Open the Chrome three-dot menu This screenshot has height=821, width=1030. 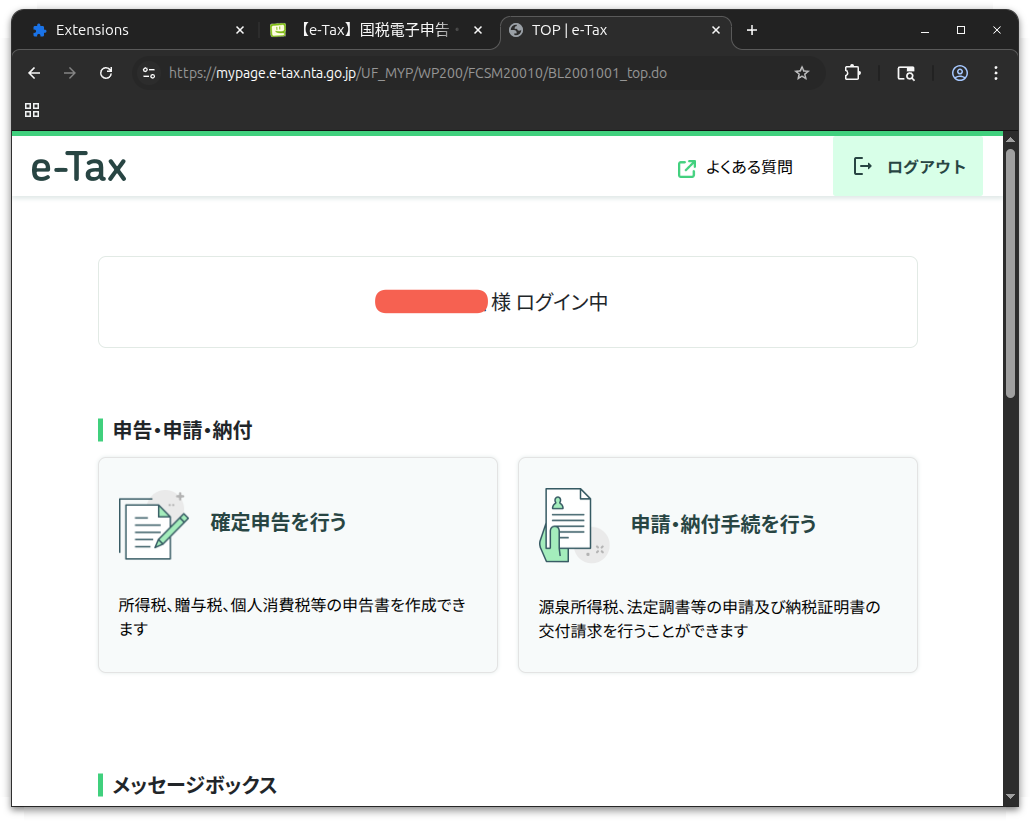click(x=996, y=73)
